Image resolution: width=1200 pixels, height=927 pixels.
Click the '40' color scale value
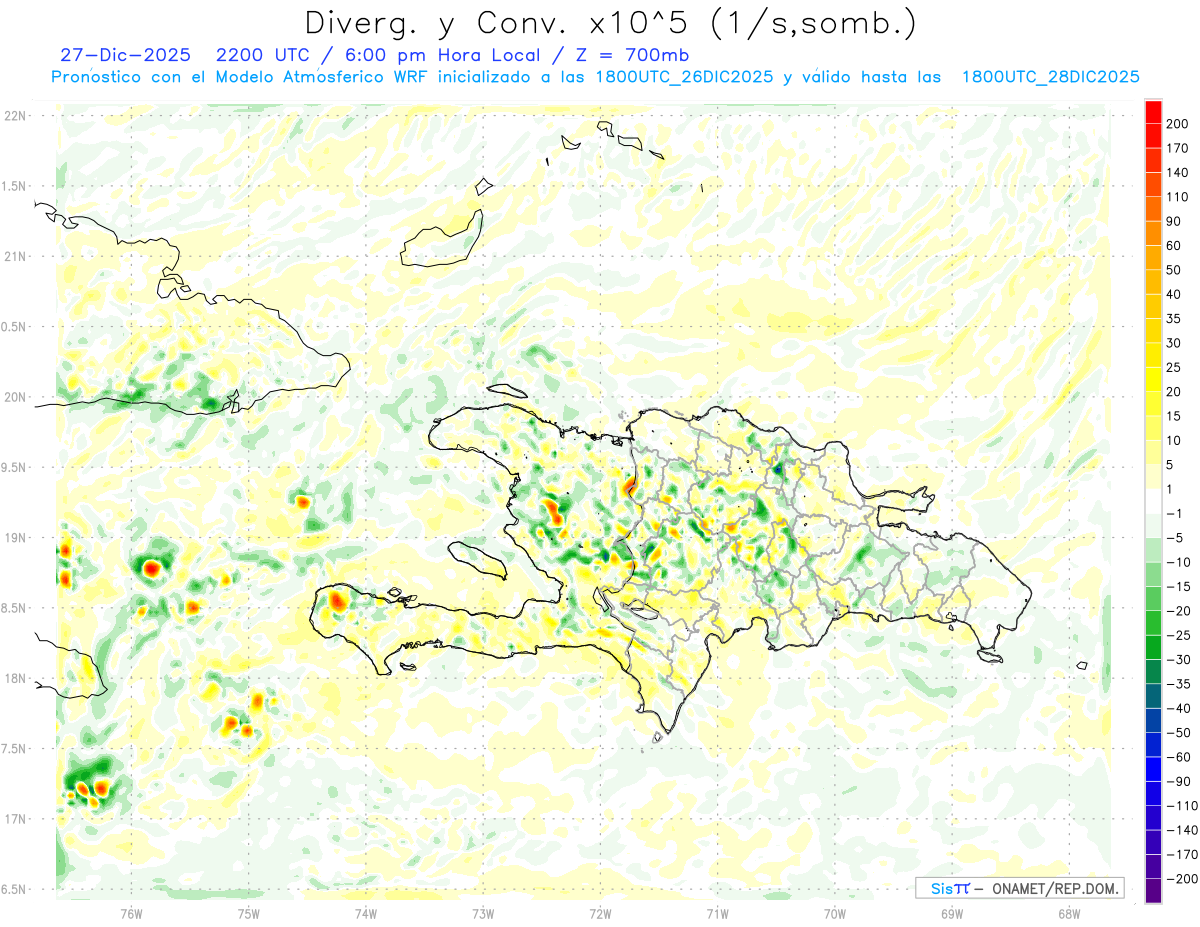1174,295
